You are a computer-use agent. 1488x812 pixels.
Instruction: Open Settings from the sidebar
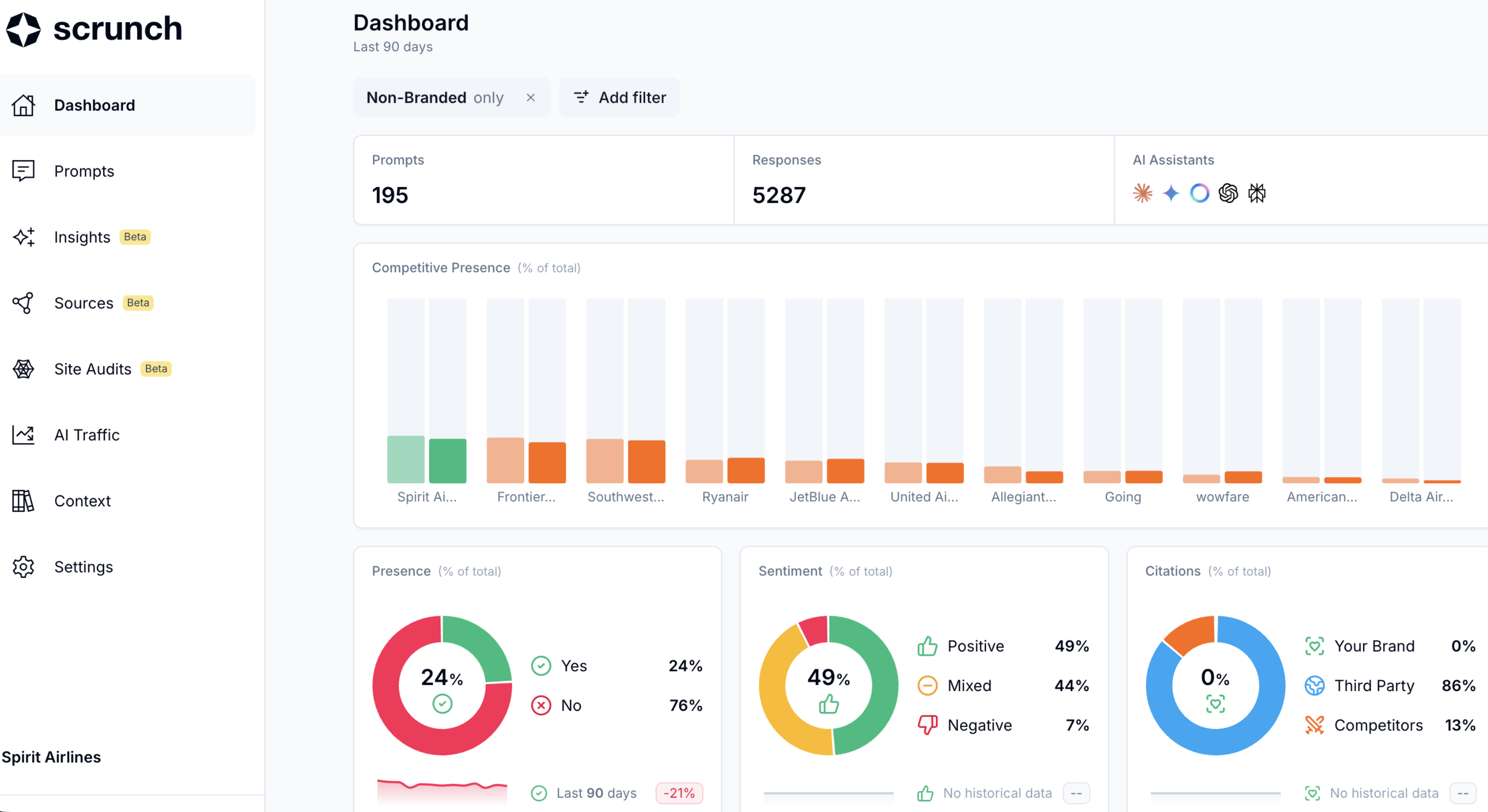click(84, 567)
